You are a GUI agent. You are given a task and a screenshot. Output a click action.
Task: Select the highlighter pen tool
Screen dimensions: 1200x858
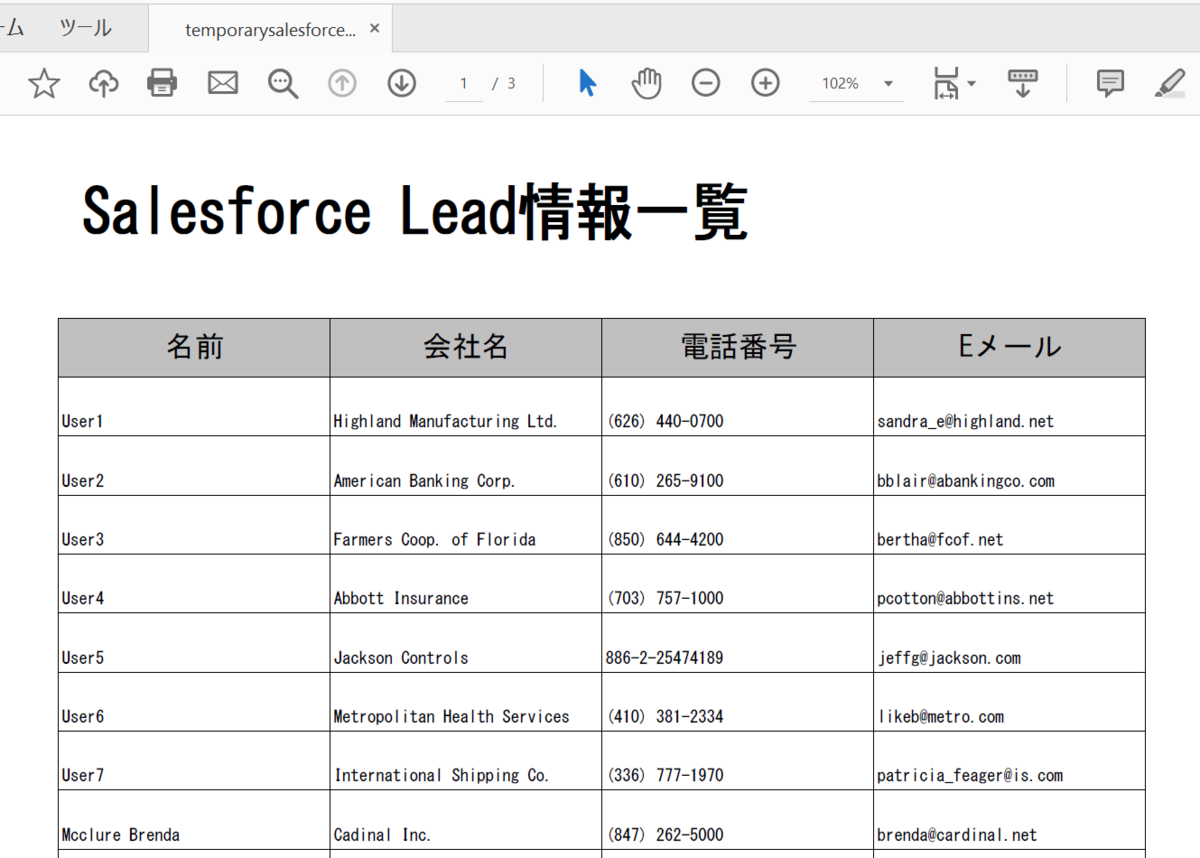tap(1169, 83)
